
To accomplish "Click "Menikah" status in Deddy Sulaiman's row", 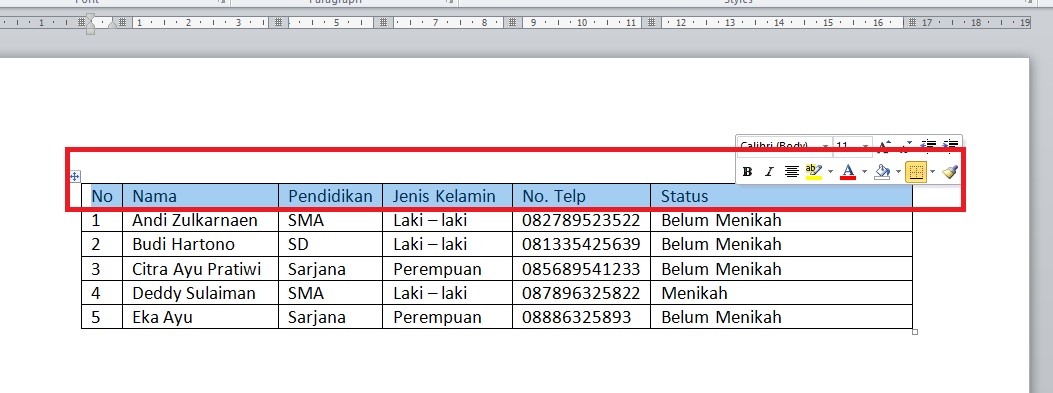I will pos(694,293).
